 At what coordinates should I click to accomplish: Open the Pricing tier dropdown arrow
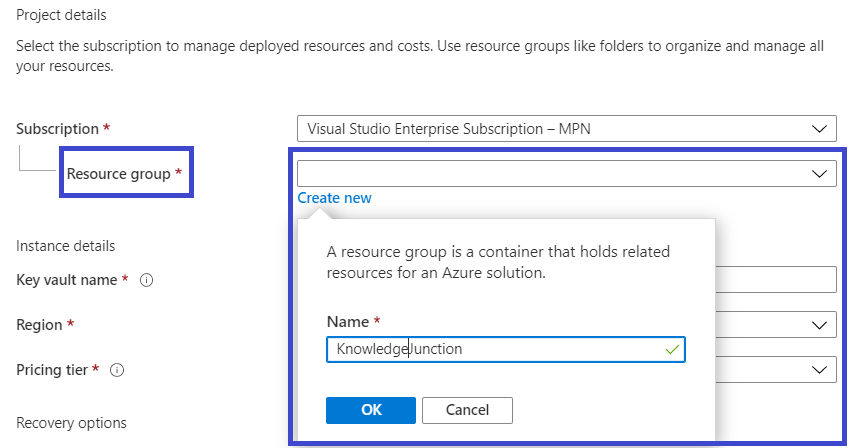820,370
